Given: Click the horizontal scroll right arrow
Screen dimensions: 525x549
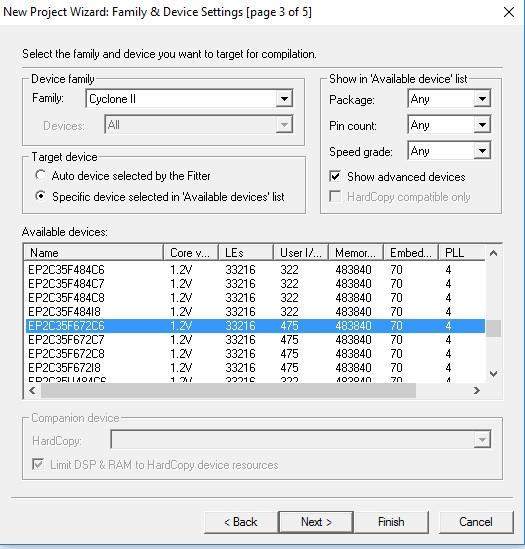Looking at the screenshot, I should tap(476, 390).
